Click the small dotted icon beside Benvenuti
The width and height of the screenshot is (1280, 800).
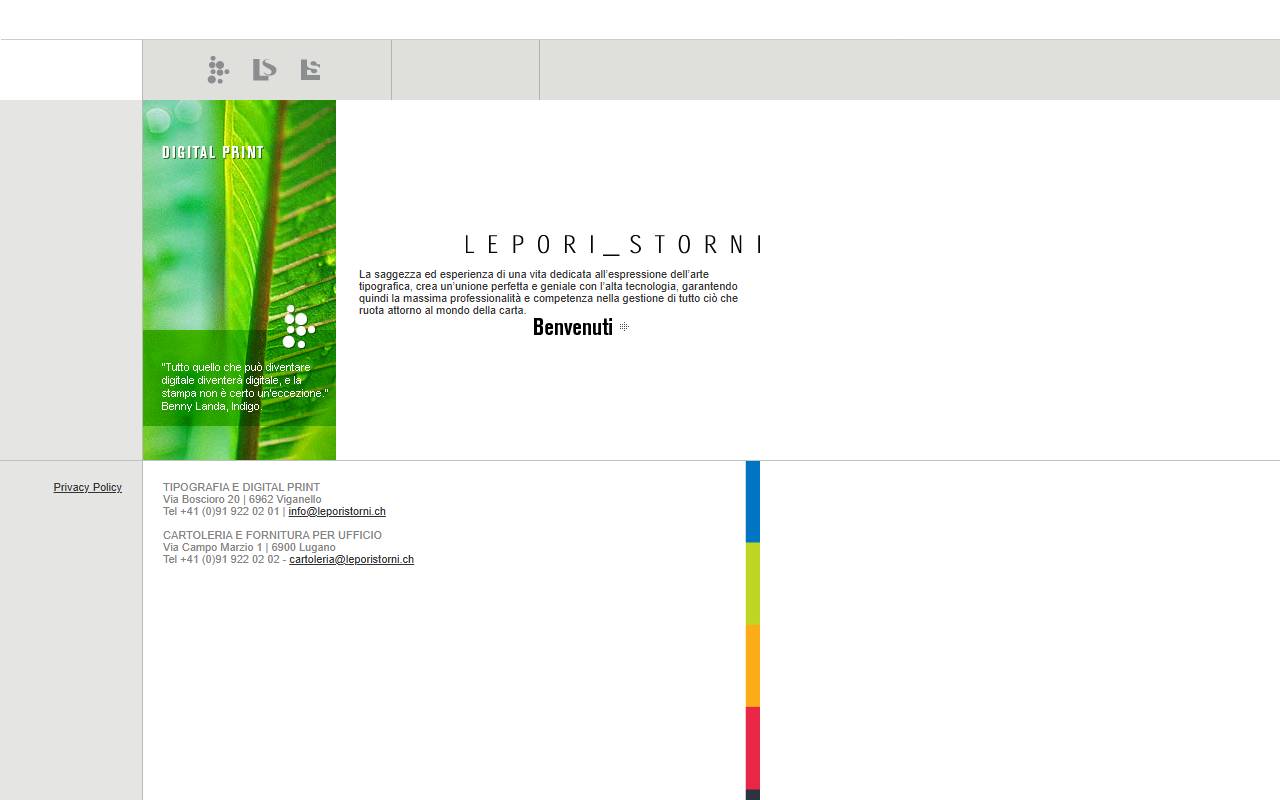624,327
